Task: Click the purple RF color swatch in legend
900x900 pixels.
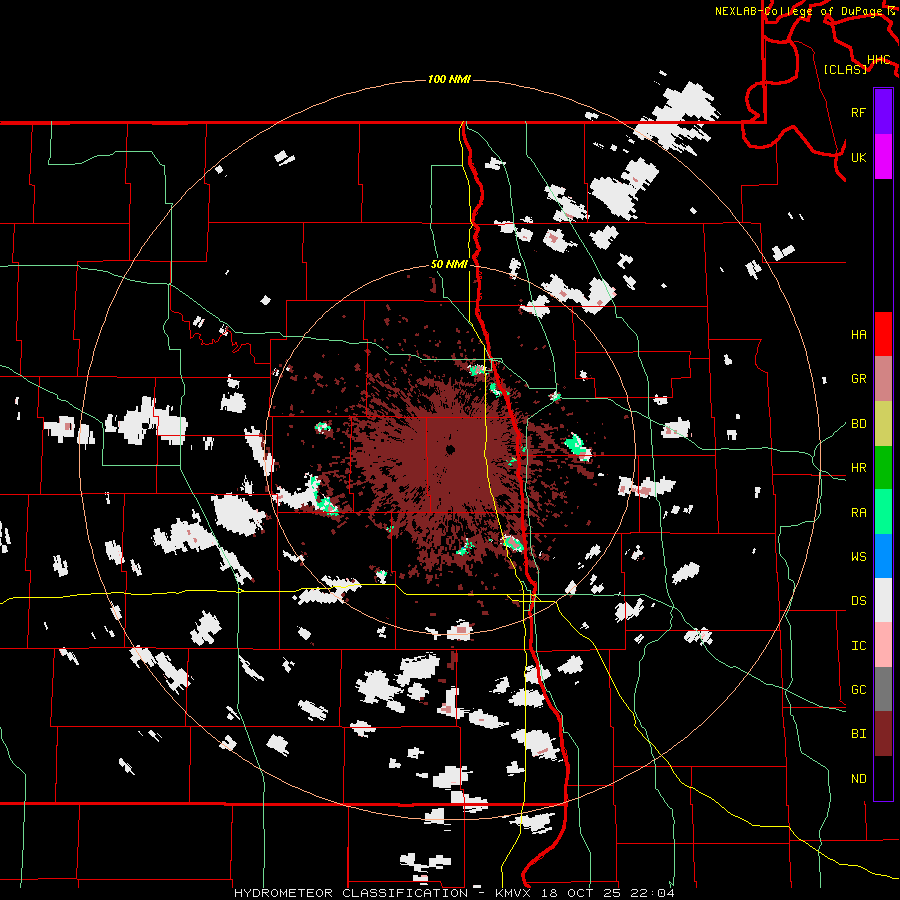Action: tap(883, 112)
